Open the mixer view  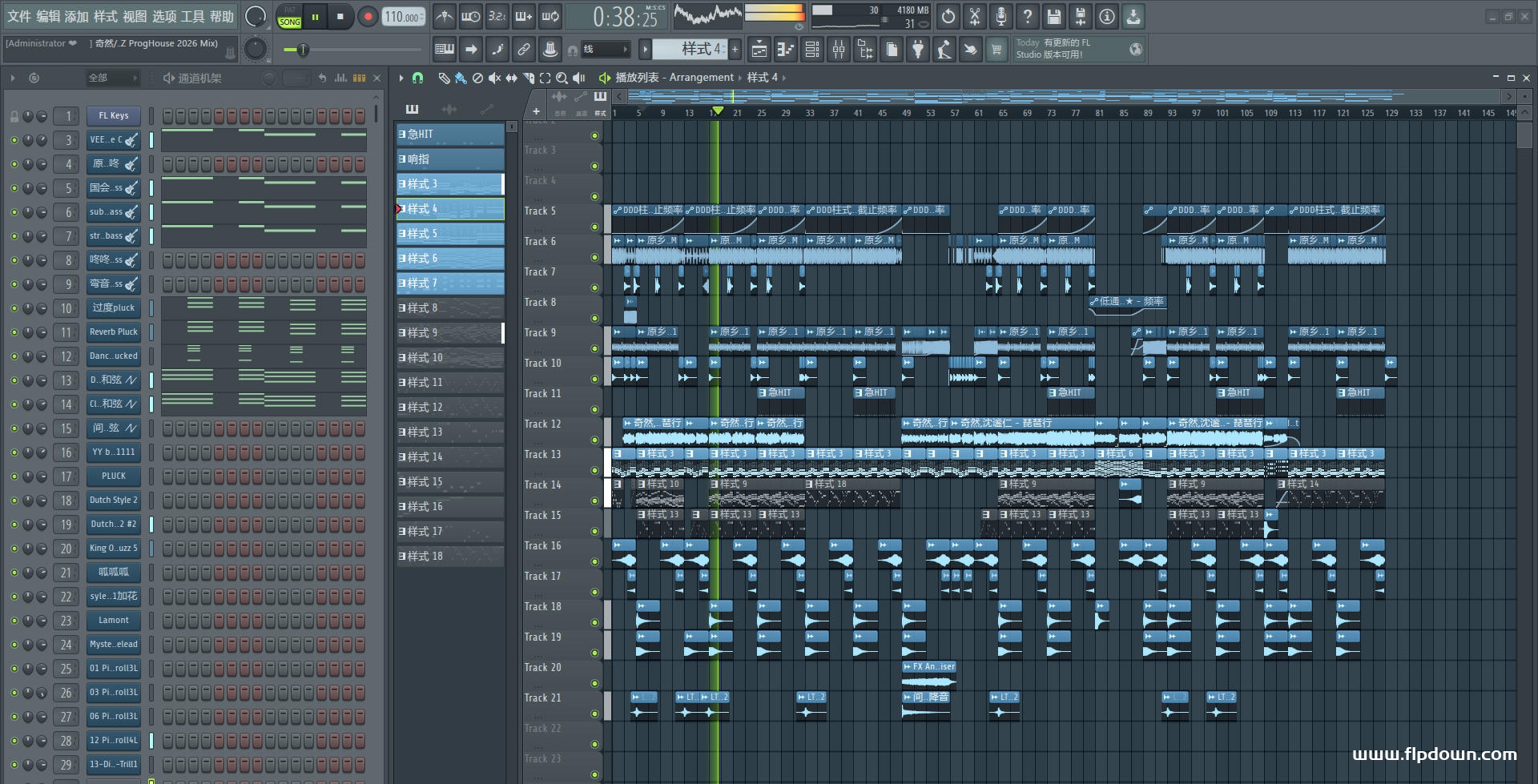point(838,50)
